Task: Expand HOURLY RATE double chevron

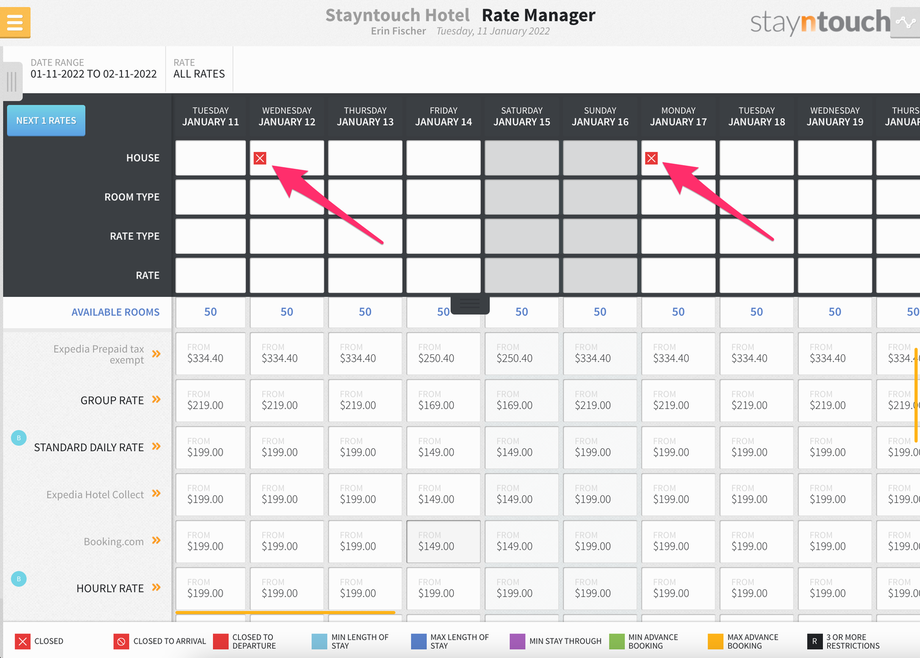Action: (x=156, y=587)
